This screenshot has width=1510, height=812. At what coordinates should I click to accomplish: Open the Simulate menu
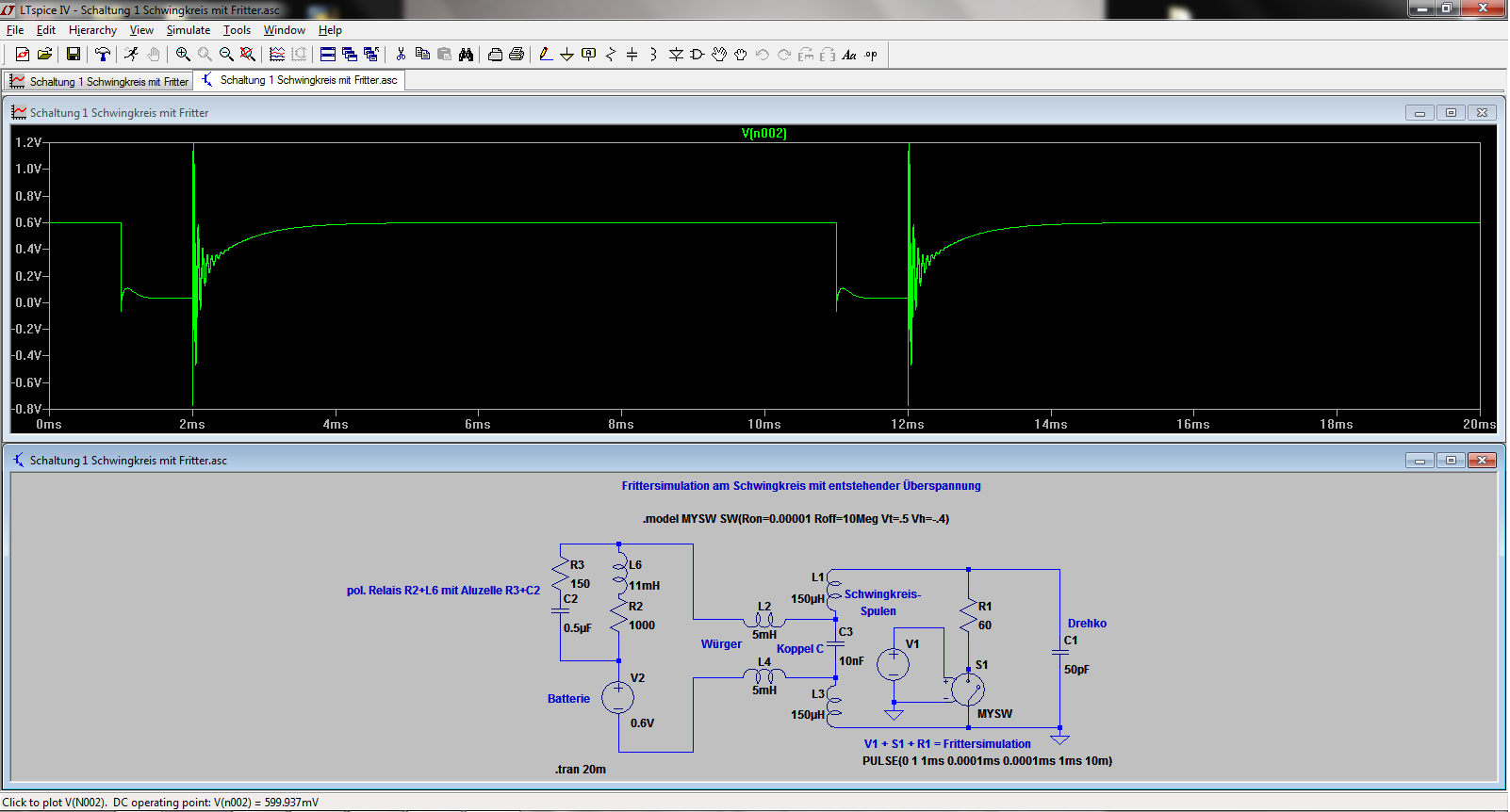(188, 30)
